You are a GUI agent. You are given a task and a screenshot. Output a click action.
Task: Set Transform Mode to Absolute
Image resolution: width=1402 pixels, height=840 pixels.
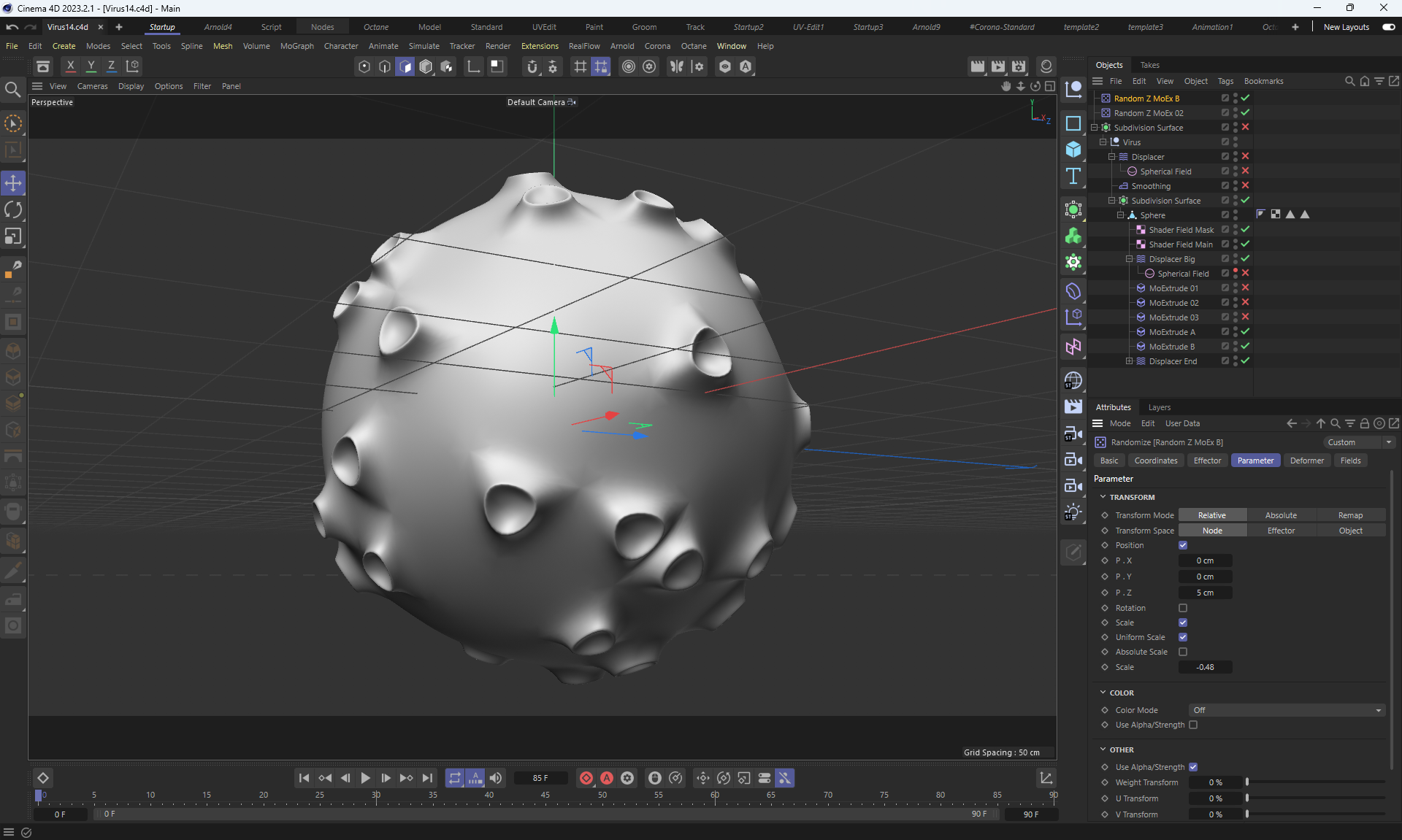(x=1281, y=515)
